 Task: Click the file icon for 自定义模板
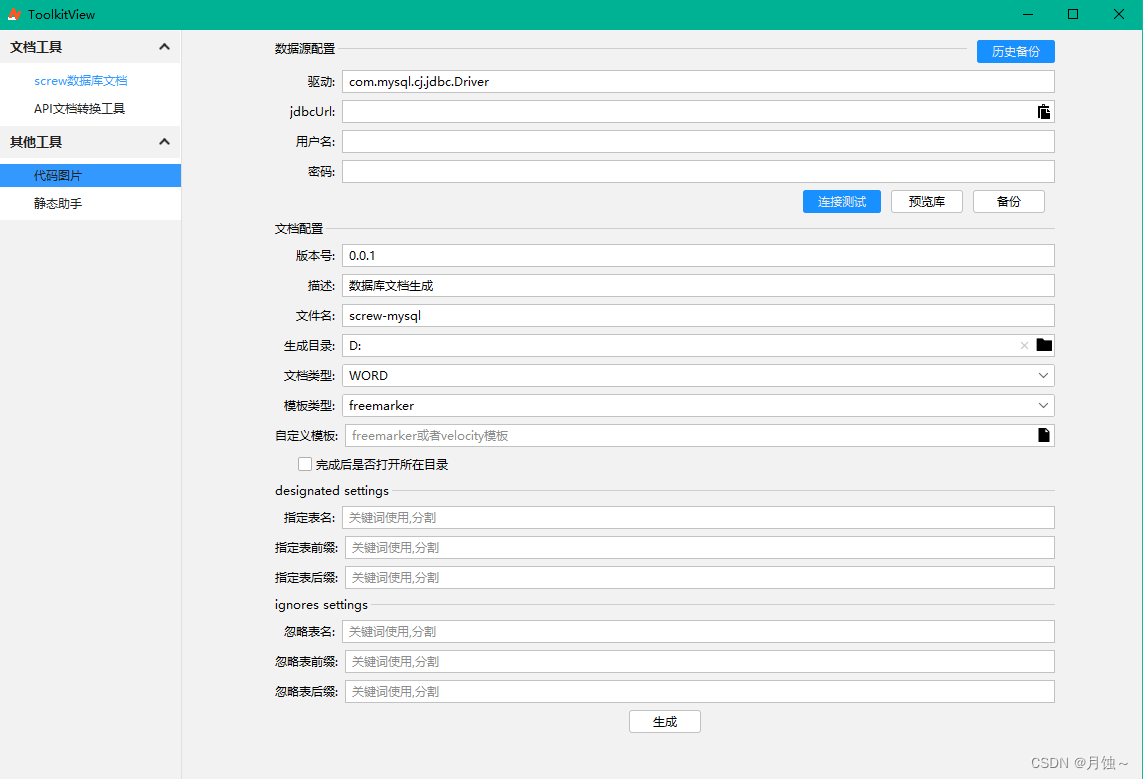pos(1044,435)
